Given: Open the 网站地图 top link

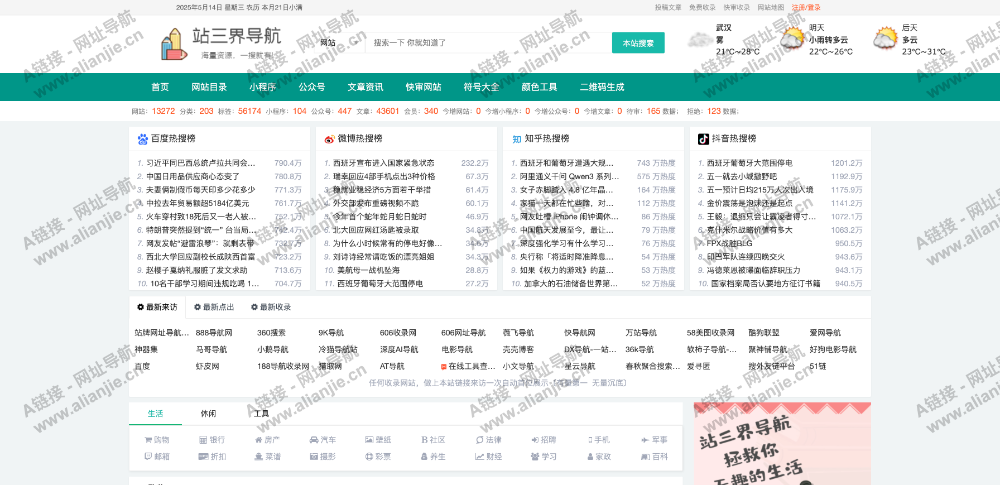Looking at the screenshot, I should (x=771, y=8).
